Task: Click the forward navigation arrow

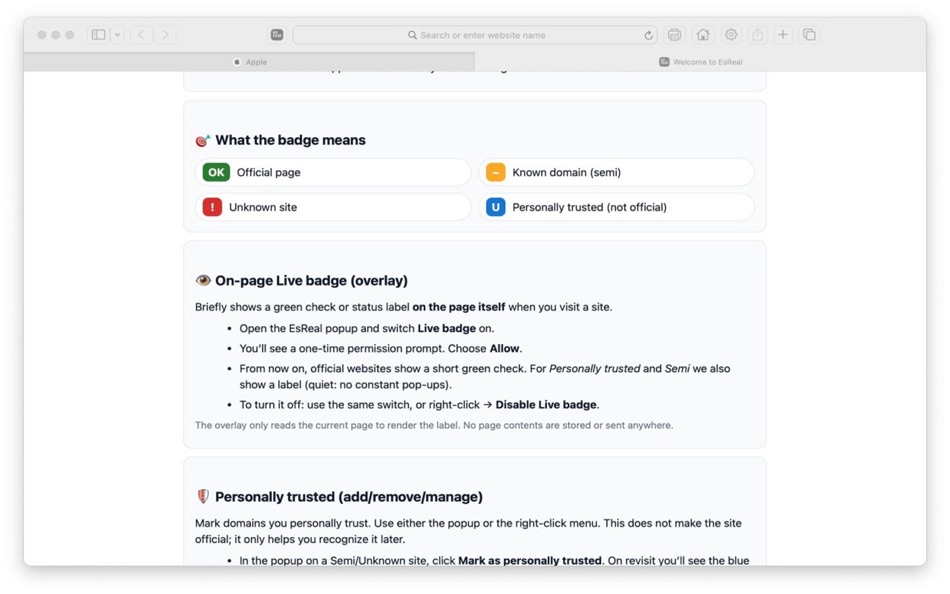Action: 165,33
